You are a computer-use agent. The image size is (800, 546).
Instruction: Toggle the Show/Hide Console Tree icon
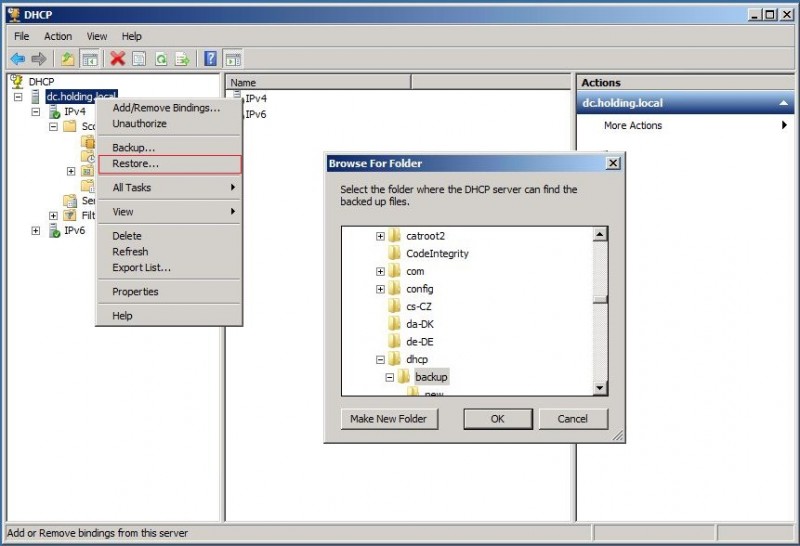click(x=89, y=59)
